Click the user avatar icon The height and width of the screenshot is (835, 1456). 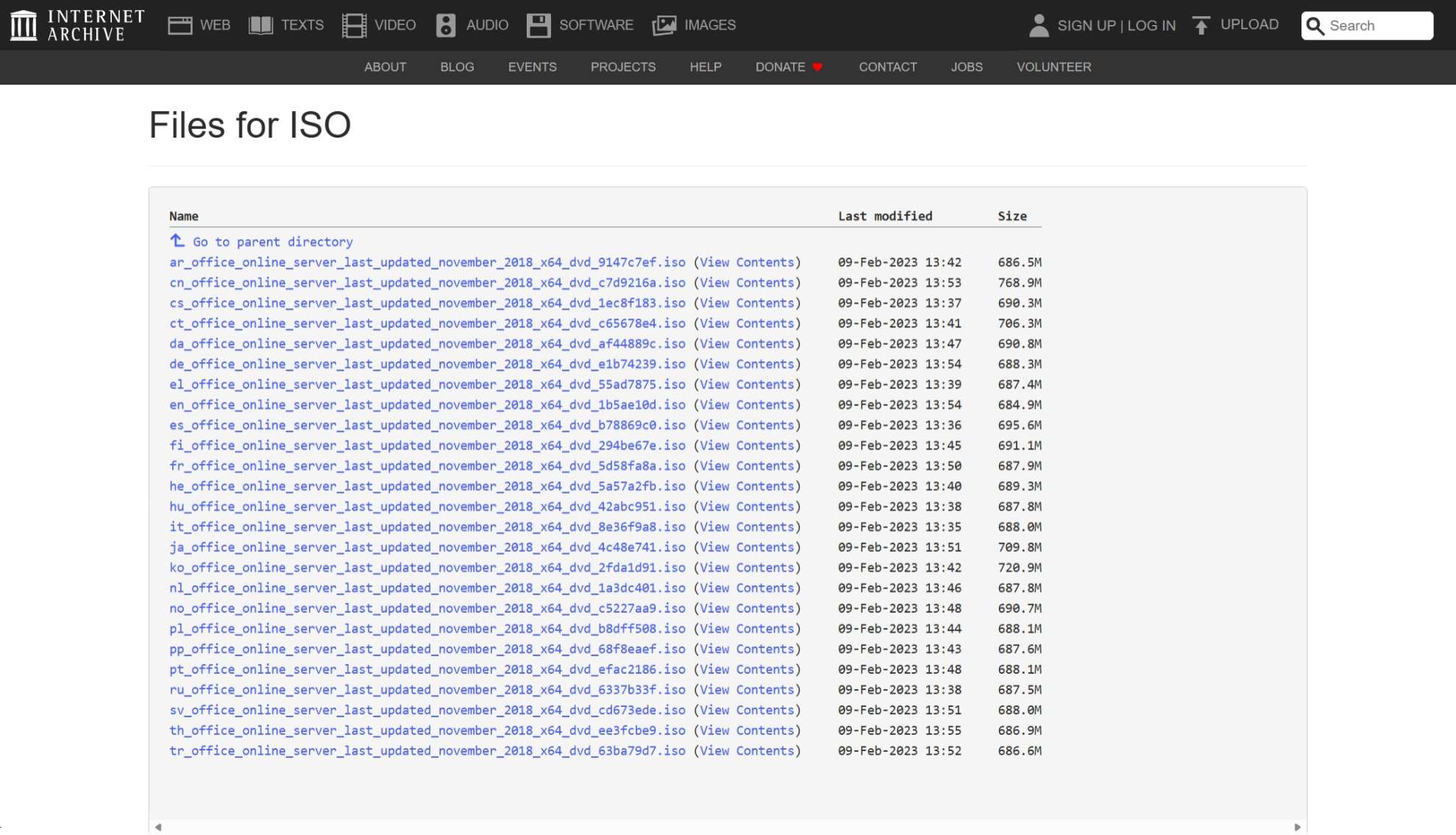[1038, 25]
